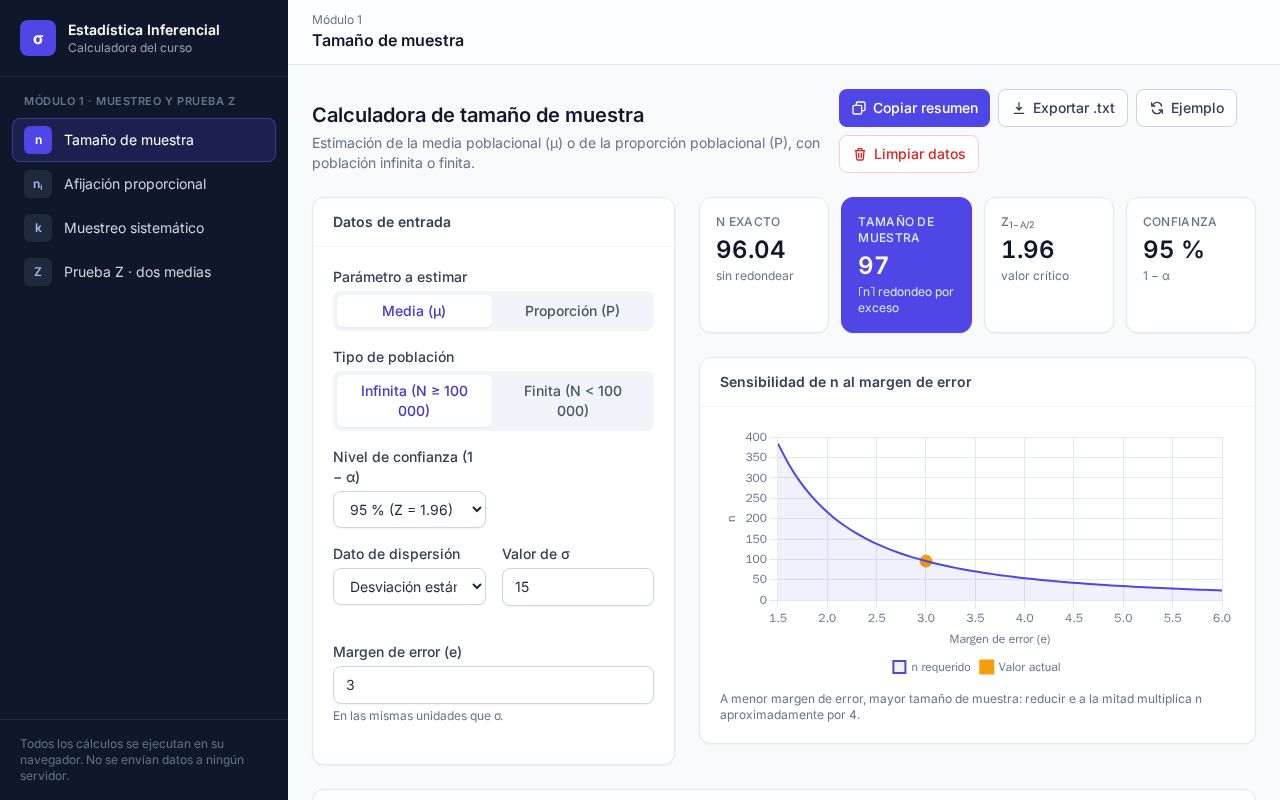Open Prueba Z · dos medias page

pos(144,272)
